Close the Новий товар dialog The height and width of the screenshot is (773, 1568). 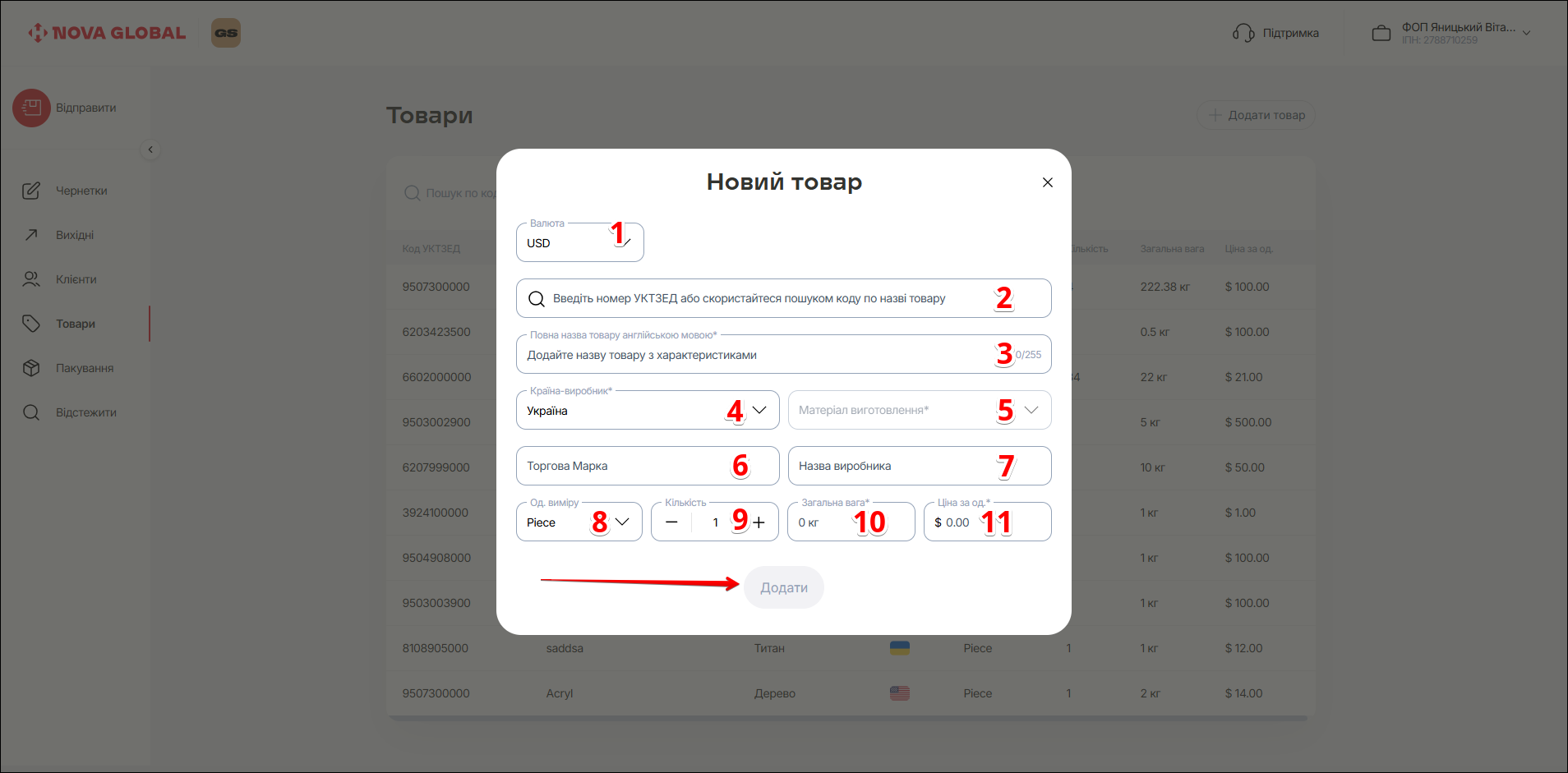(x=1047, y=182)
